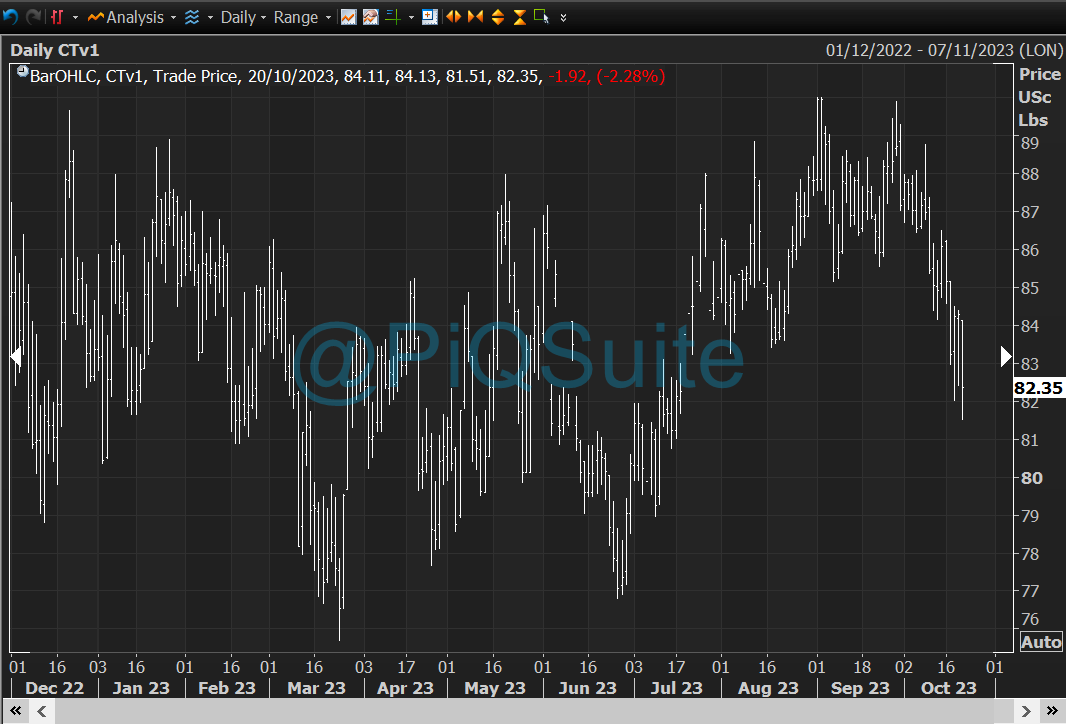Viewport: 1066px width, 724px height.
Task: Click the Dec 22 month label
Action: point(54,688)
